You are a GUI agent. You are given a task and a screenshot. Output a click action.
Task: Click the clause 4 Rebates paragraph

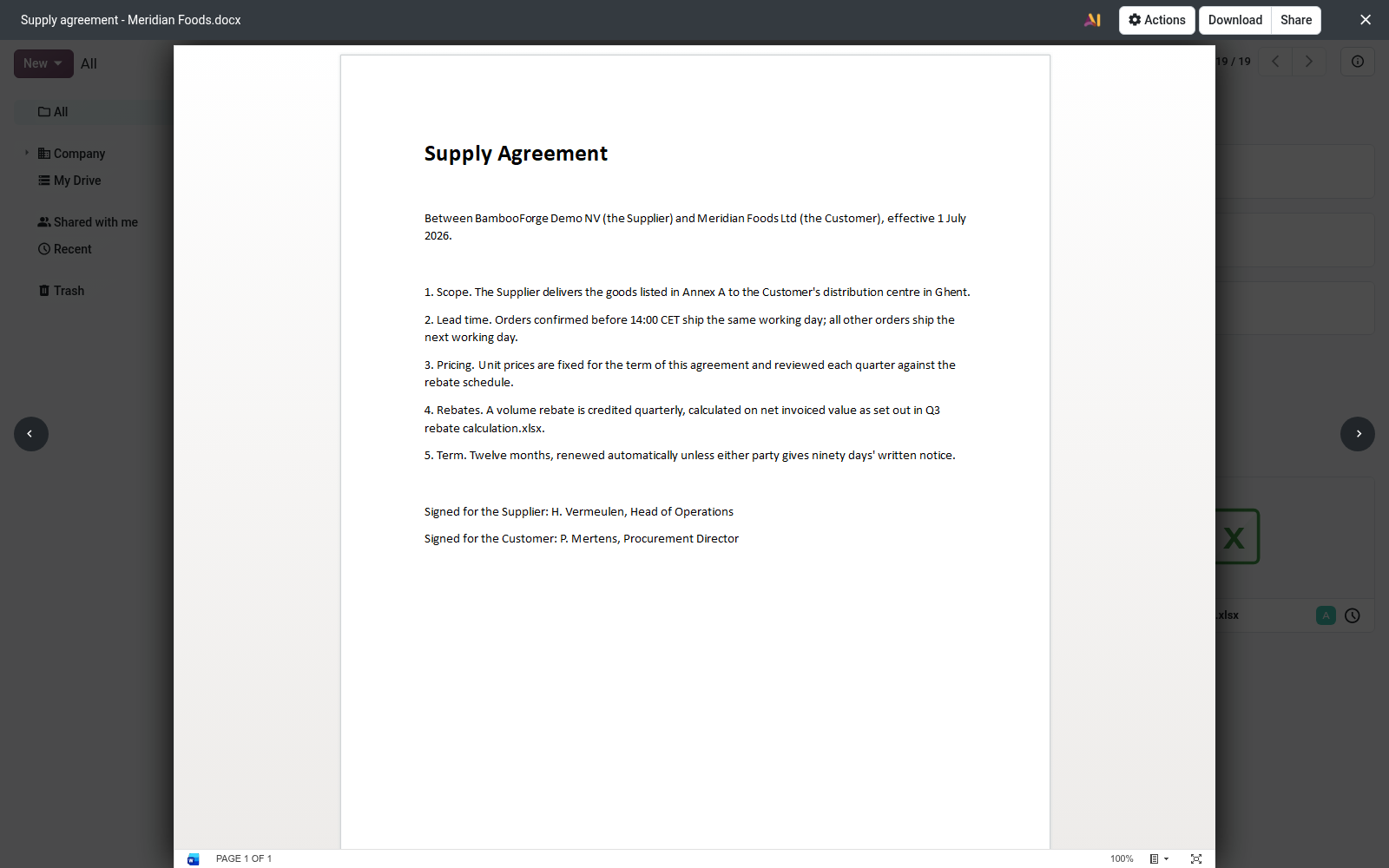click(x=682, y=419)
